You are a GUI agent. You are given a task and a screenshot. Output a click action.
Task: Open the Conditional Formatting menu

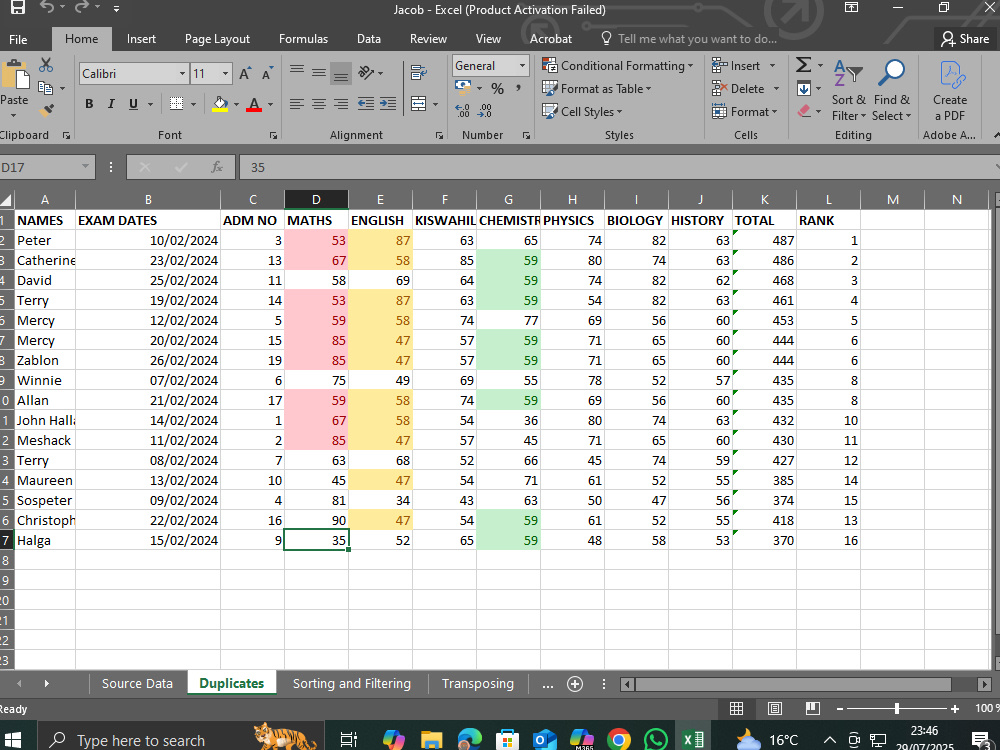[617, 66]
